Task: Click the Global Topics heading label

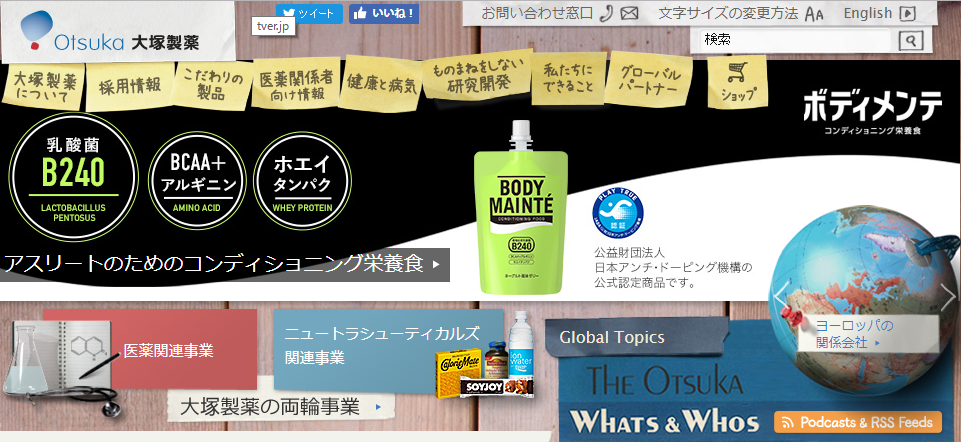Action: [612, 337]
